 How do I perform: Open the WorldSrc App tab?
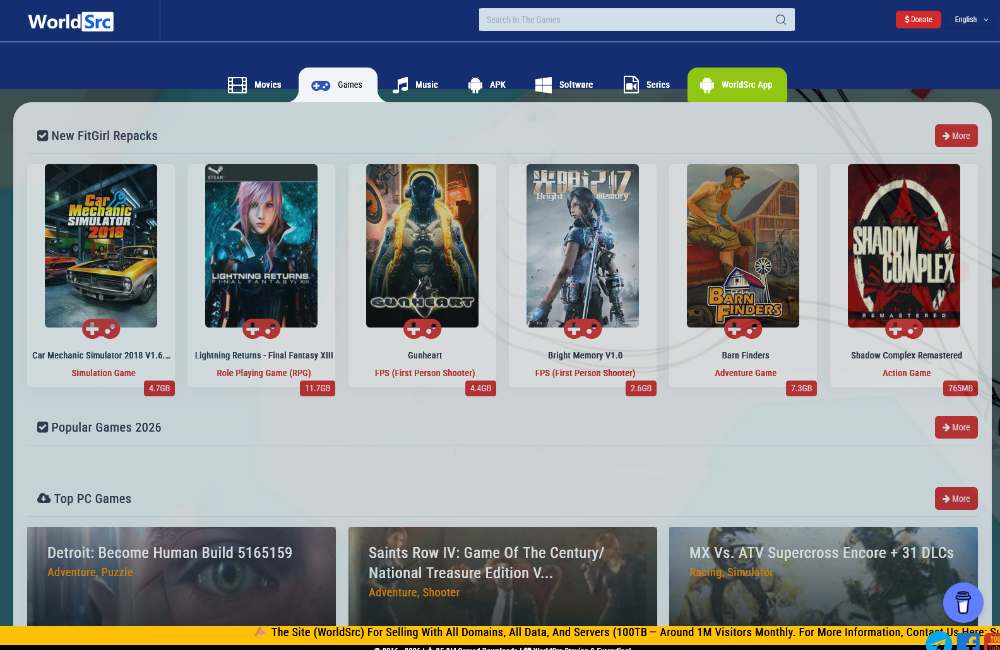click(x=737, y=85)
